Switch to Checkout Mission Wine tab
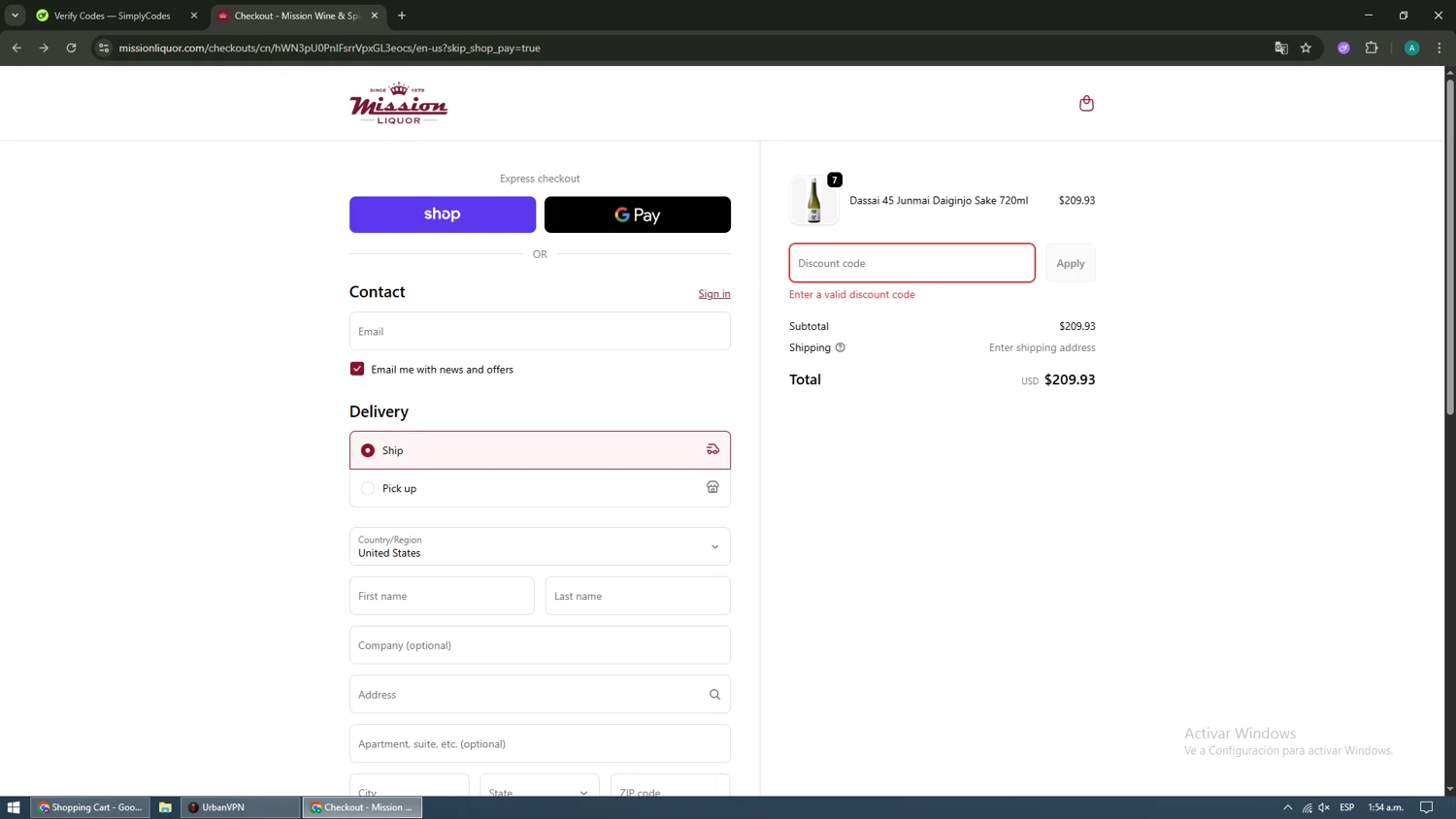This screenshot has height=819, width=1456. click(x=298, y=16)
